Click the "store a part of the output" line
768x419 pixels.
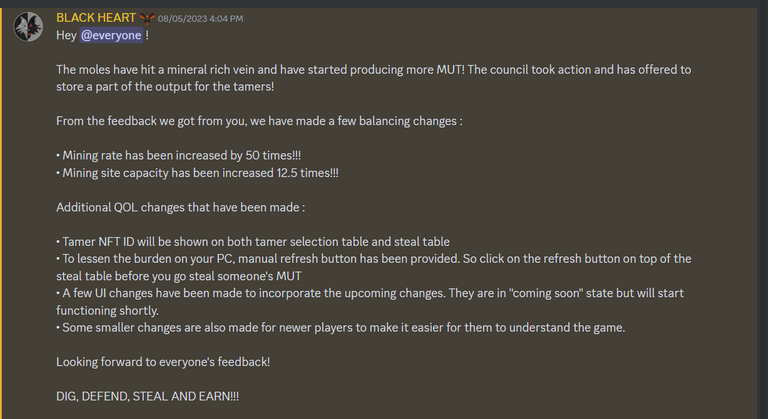[165, 87]
